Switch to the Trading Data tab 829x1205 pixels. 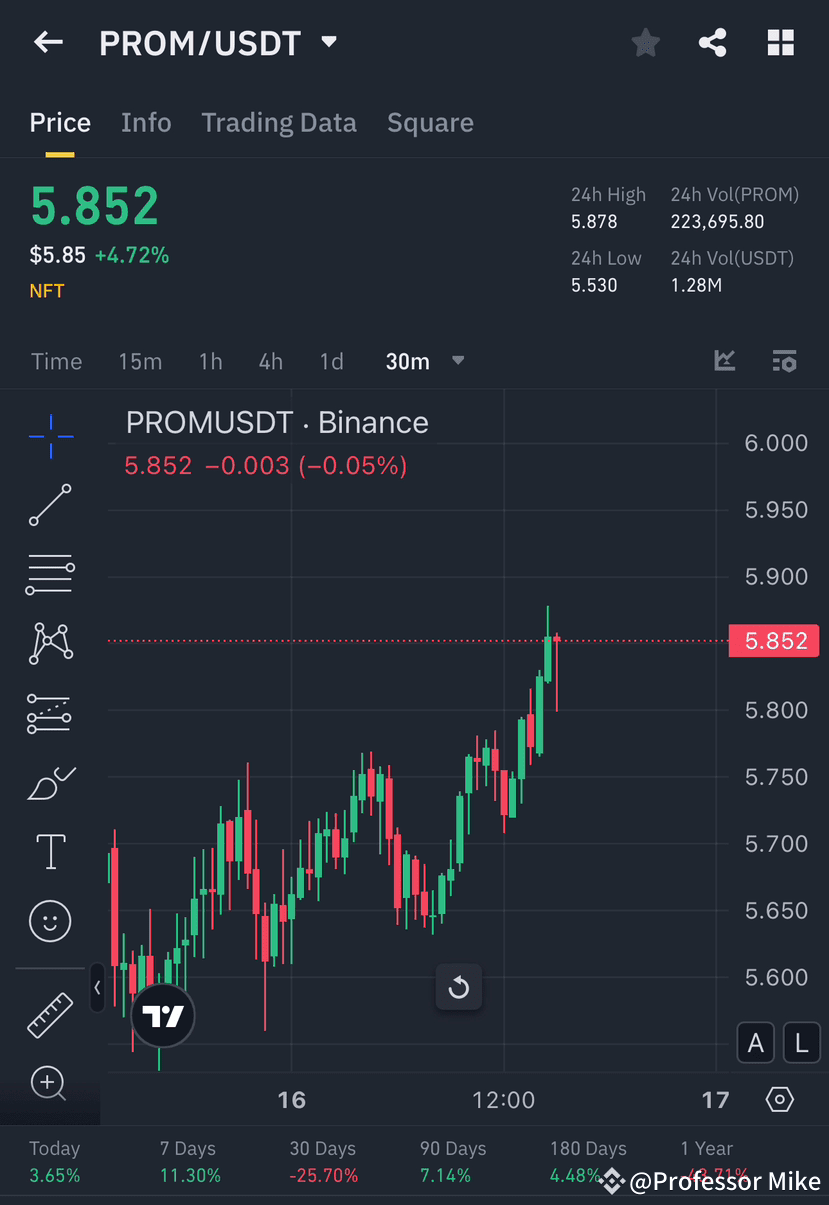pos(279,122)
